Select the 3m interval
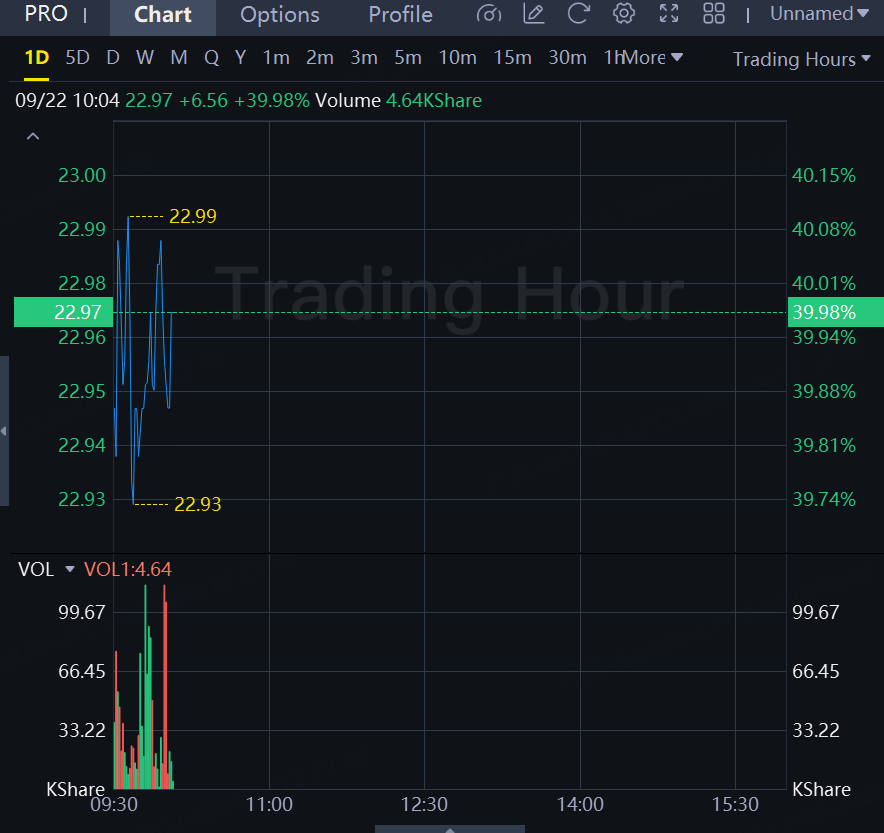This screenshot has height=833, width=884. [364, 57]
